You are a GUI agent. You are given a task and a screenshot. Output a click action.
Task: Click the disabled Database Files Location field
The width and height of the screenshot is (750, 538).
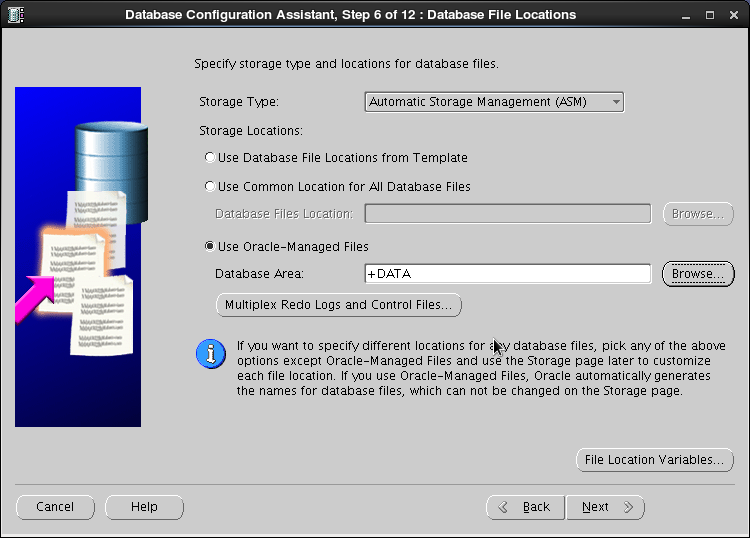point(507,213)
